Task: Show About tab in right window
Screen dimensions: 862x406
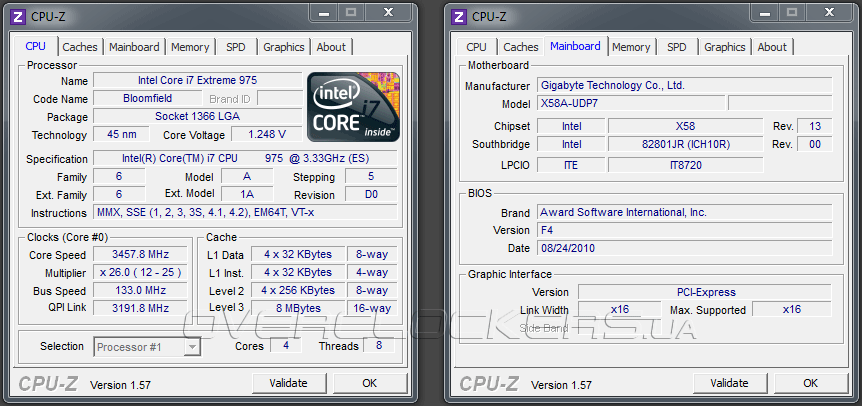Action: pos(772,47)
